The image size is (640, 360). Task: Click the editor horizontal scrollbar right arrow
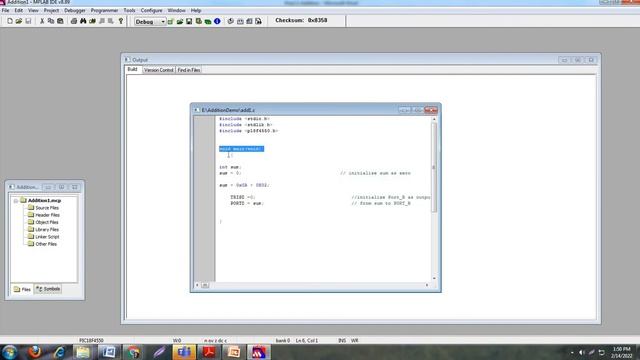[427, 285]
